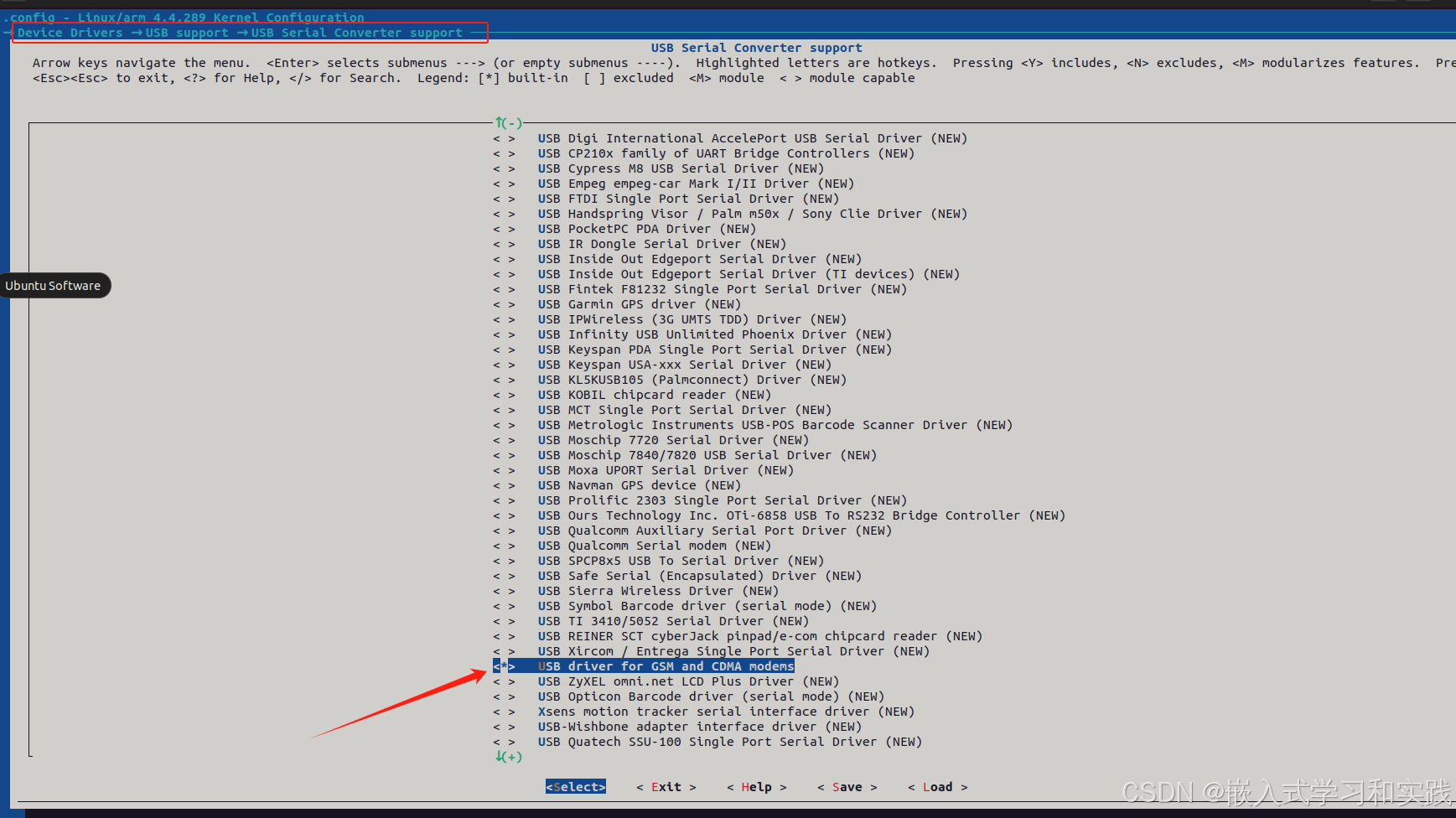
Task: Select USB Opticon Barcode driver (serial mode) row
Action: pos(689,696)
